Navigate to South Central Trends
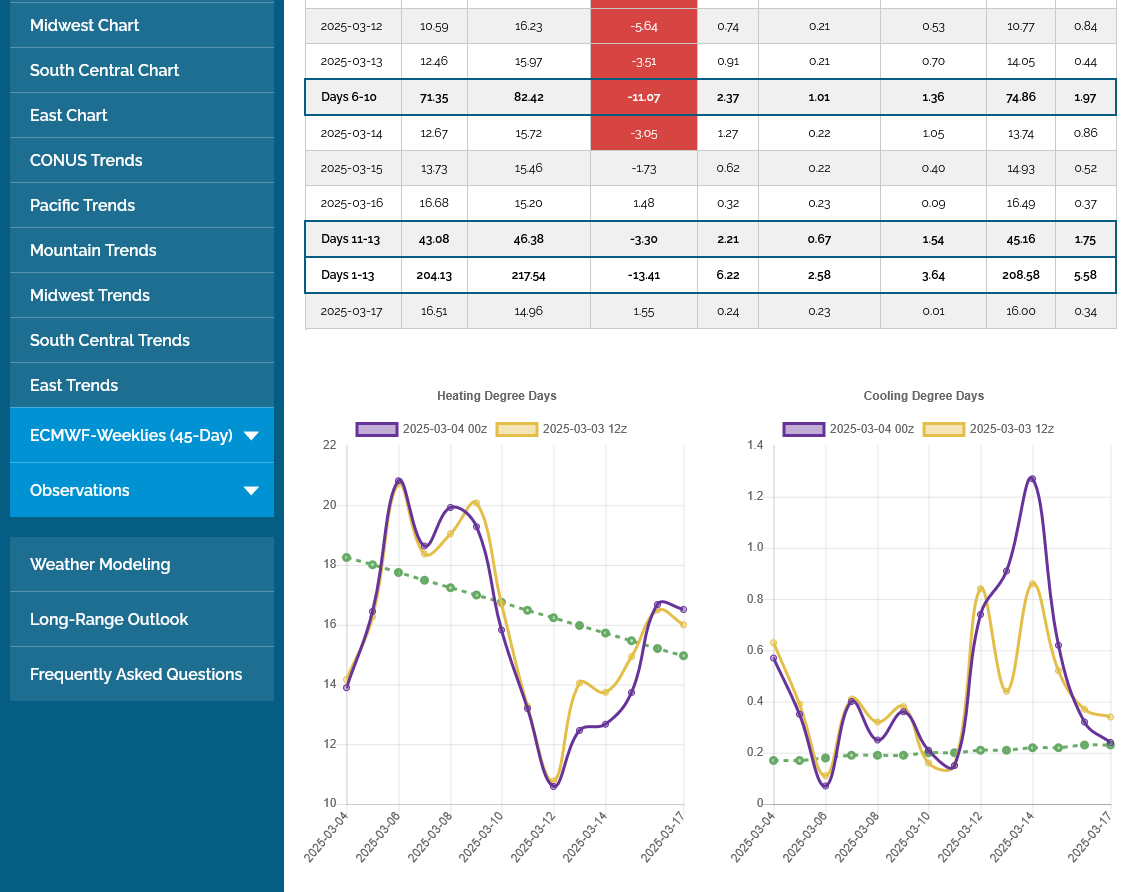The image size is (1137, 892). [x=110, y=340]
